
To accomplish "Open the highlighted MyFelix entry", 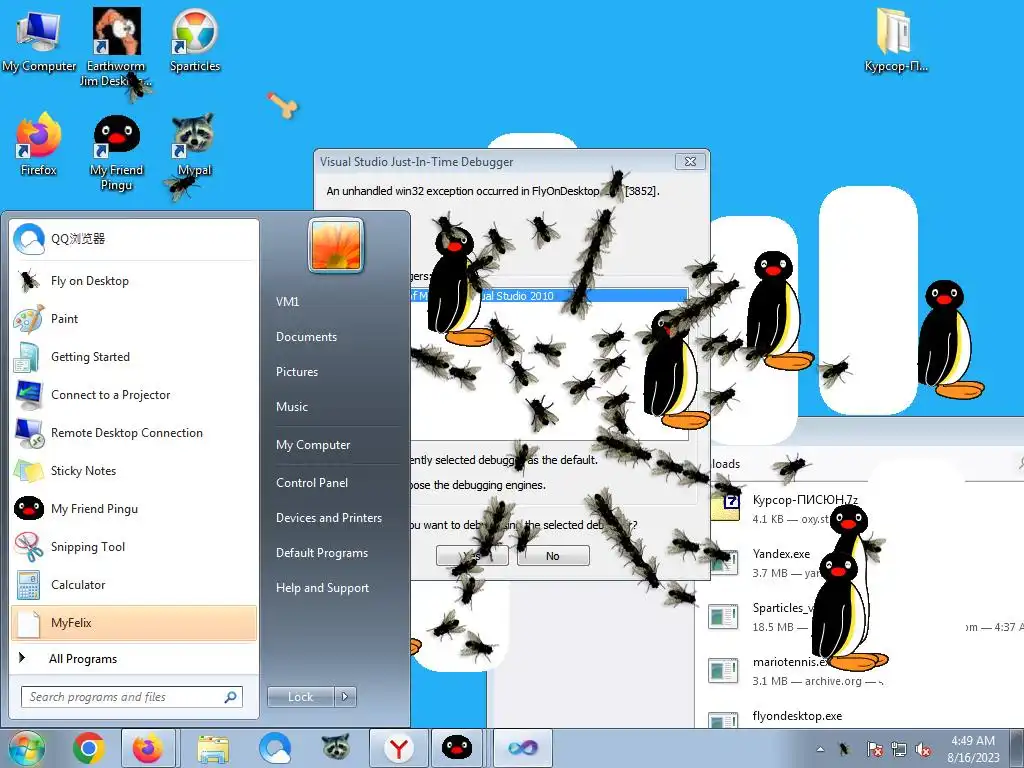I will tap(134, 622).
